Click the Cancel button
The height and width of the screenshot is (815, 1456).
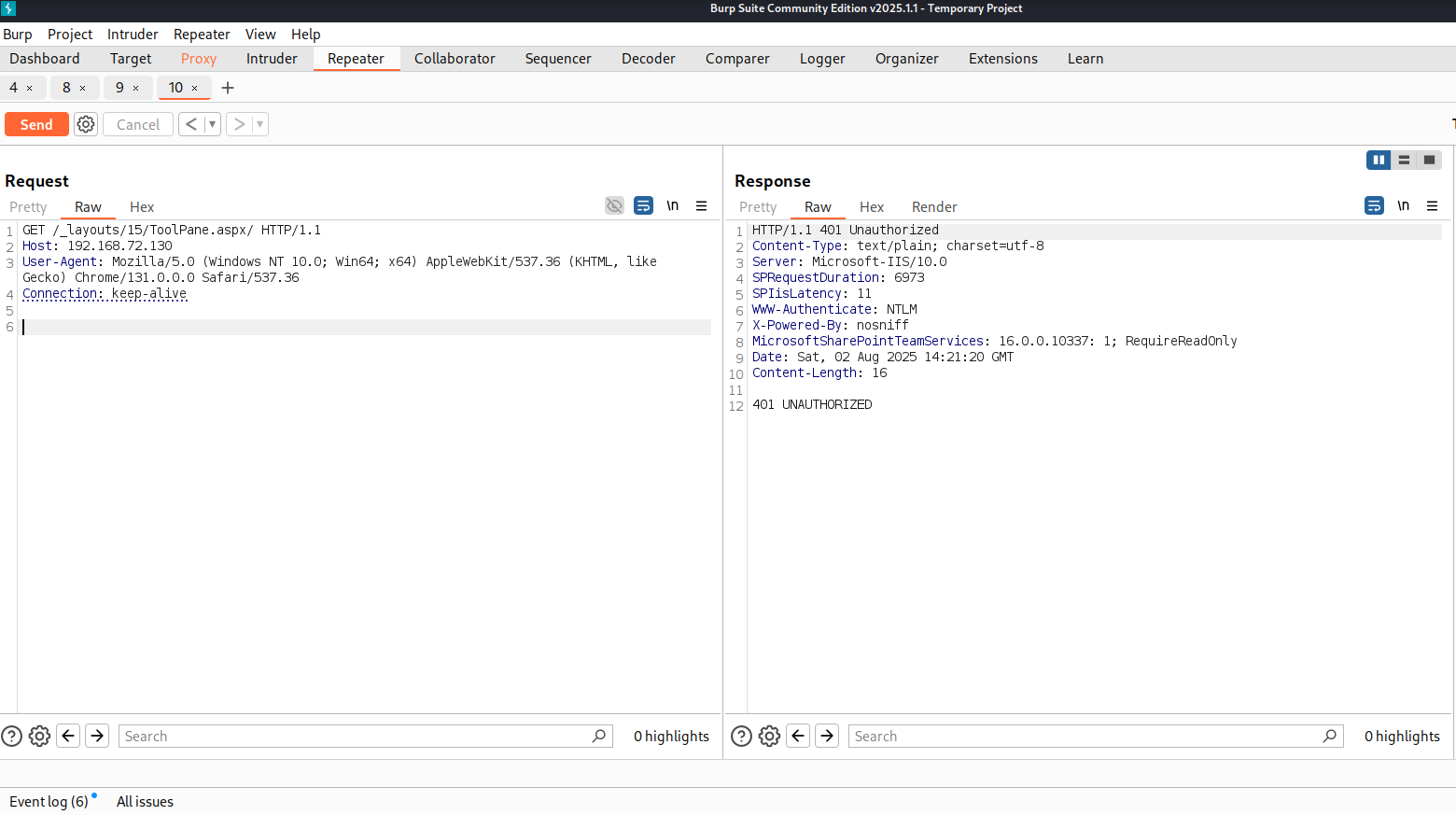click(x=138, y=124)
